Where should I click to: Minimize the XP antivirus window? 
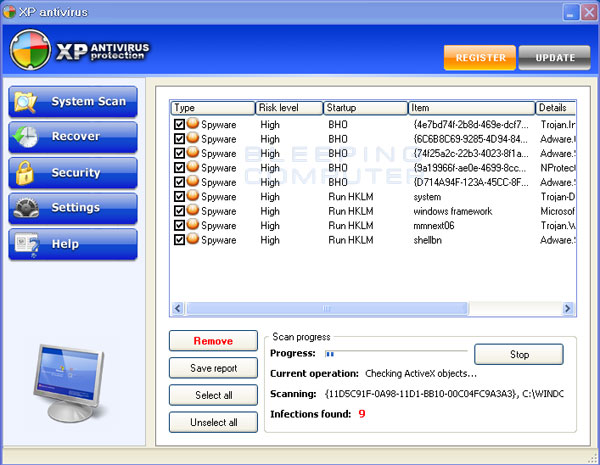pyautogui.click(x=571, y=13)
